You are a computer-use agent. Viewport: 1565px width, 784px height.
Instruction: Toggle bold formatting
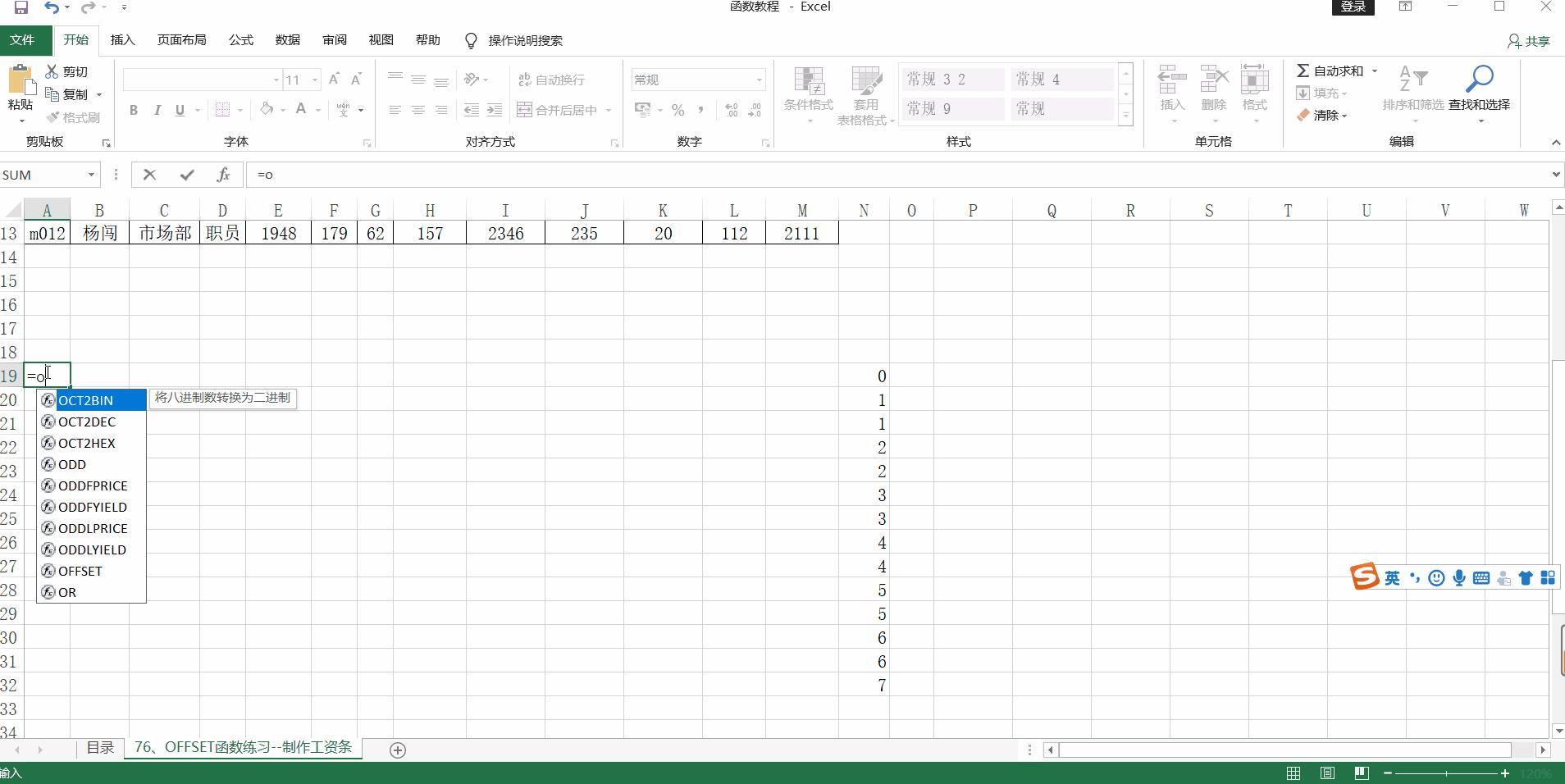coord(134,110)
